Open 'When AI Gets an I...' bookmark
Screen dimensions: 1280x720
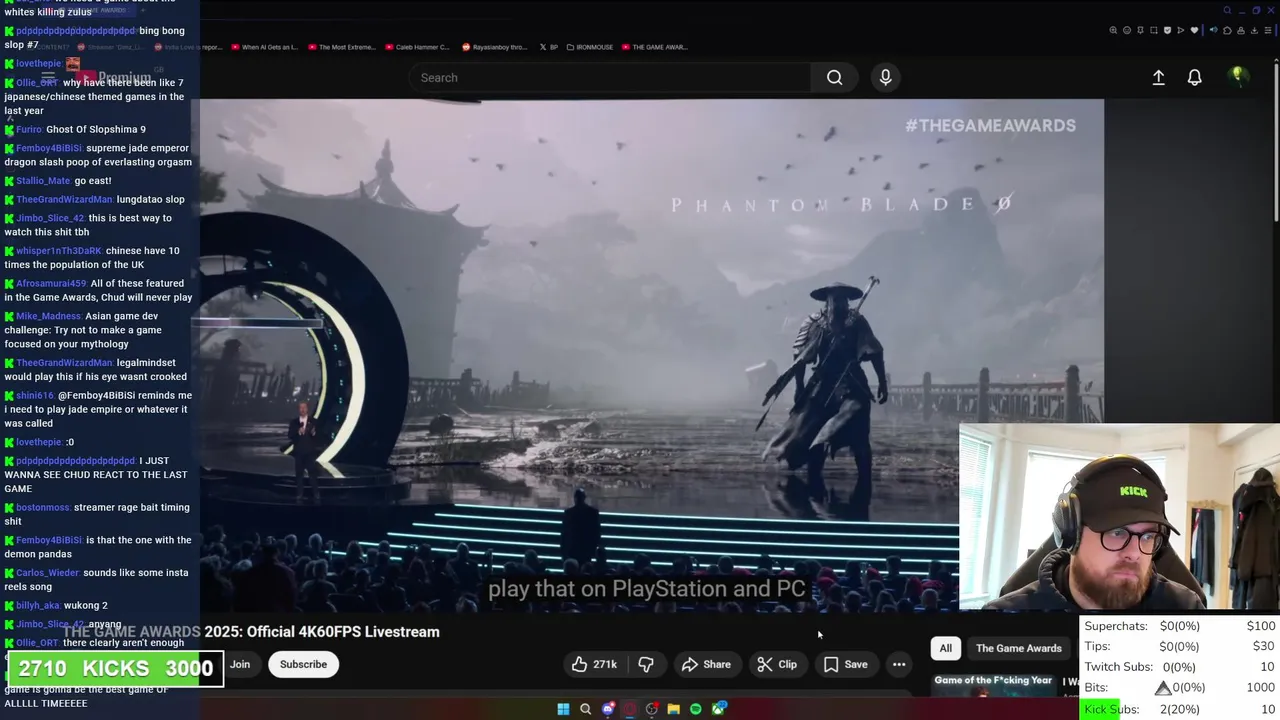click(x=265, y=47)
